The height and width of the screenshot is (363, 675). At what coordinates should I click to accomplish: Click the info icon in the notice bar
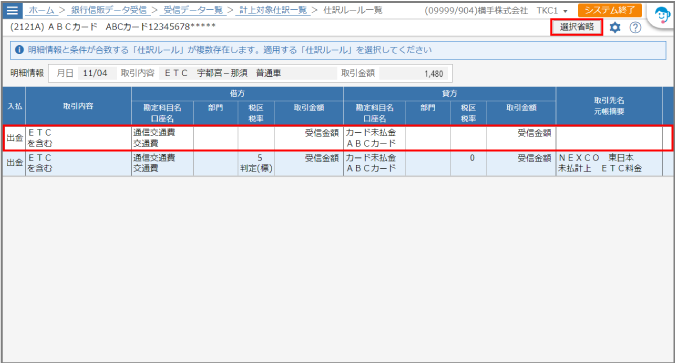[x=19, y=50]
